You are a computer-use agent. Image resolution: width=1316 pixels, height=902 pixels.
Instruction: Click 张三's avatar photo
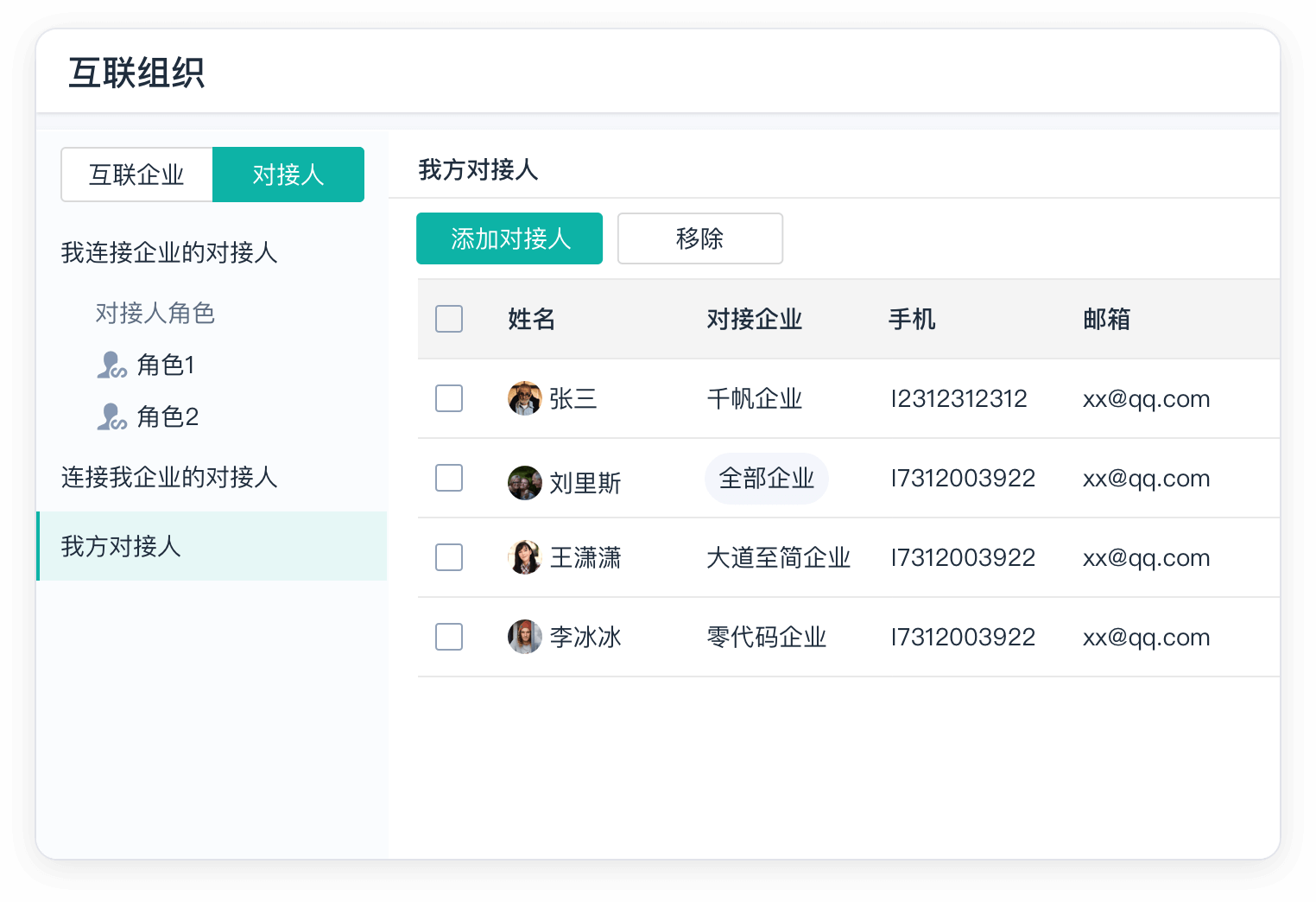coord(524,398)
